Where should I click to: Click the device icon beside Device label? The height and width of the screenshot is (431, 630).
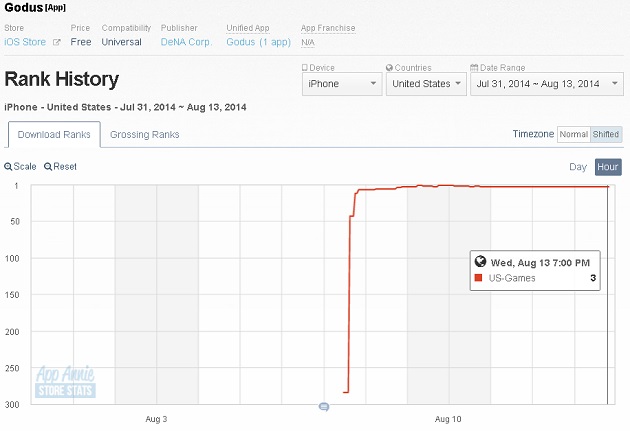305,67
